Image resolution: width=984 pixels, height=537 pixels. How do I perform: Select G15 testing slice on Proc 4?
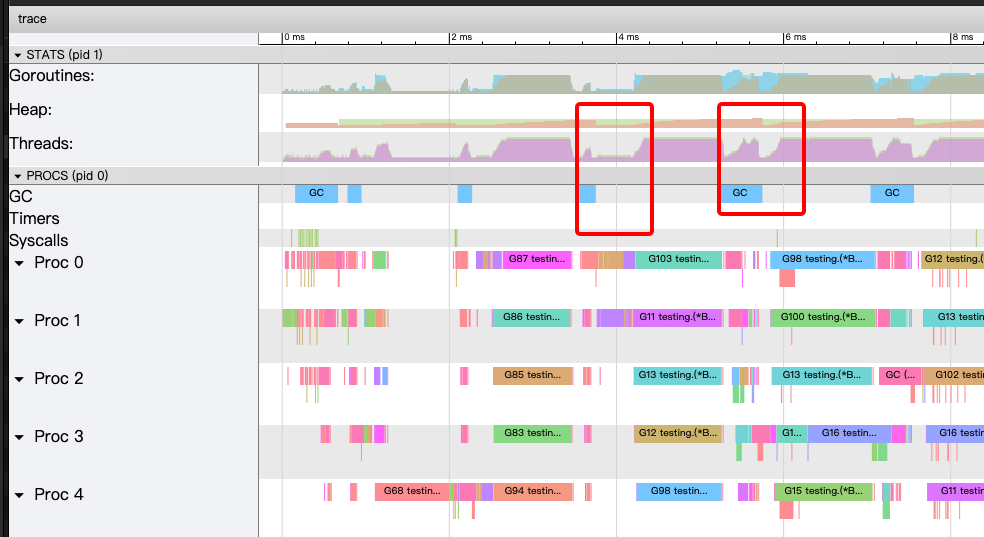pos(823,491)
